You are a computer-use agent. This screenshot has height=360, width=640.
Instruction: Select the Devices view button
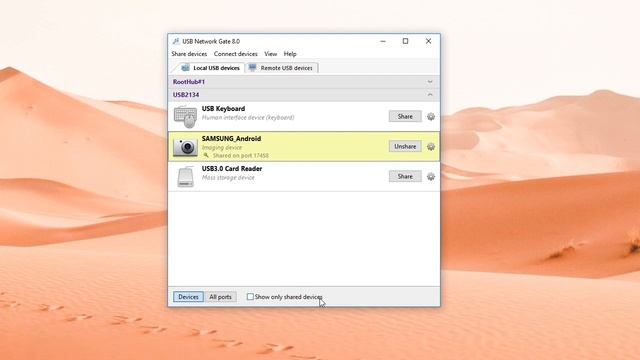click(188, 297)
